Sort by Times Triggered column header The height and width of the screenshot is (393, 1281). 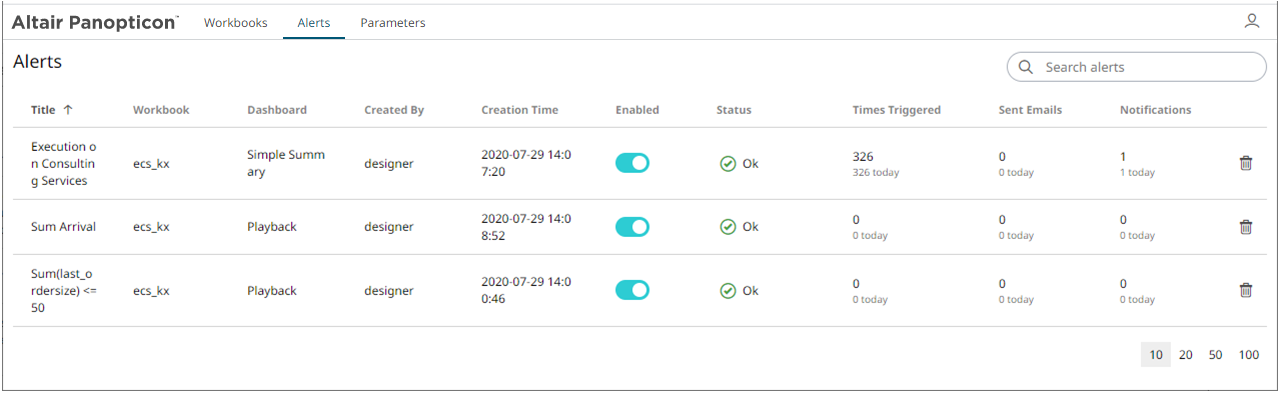pyautogui.click(x=896, y=110)
